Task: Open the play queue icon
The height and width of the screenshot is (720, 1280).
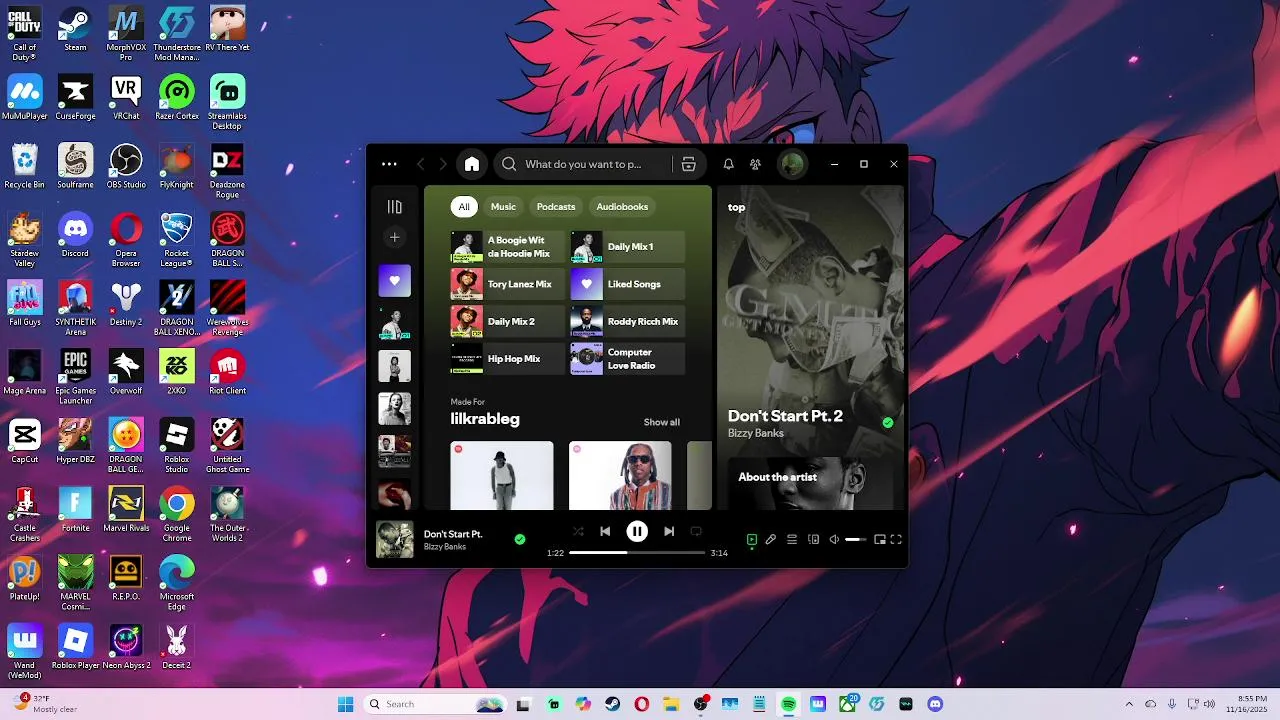Action: click(x=791, y=539)
